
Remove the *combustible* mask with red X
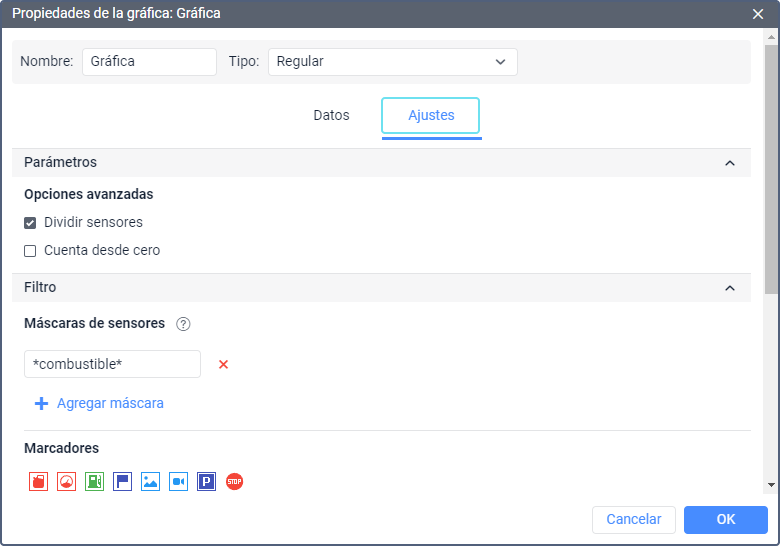tap(223, 364)
